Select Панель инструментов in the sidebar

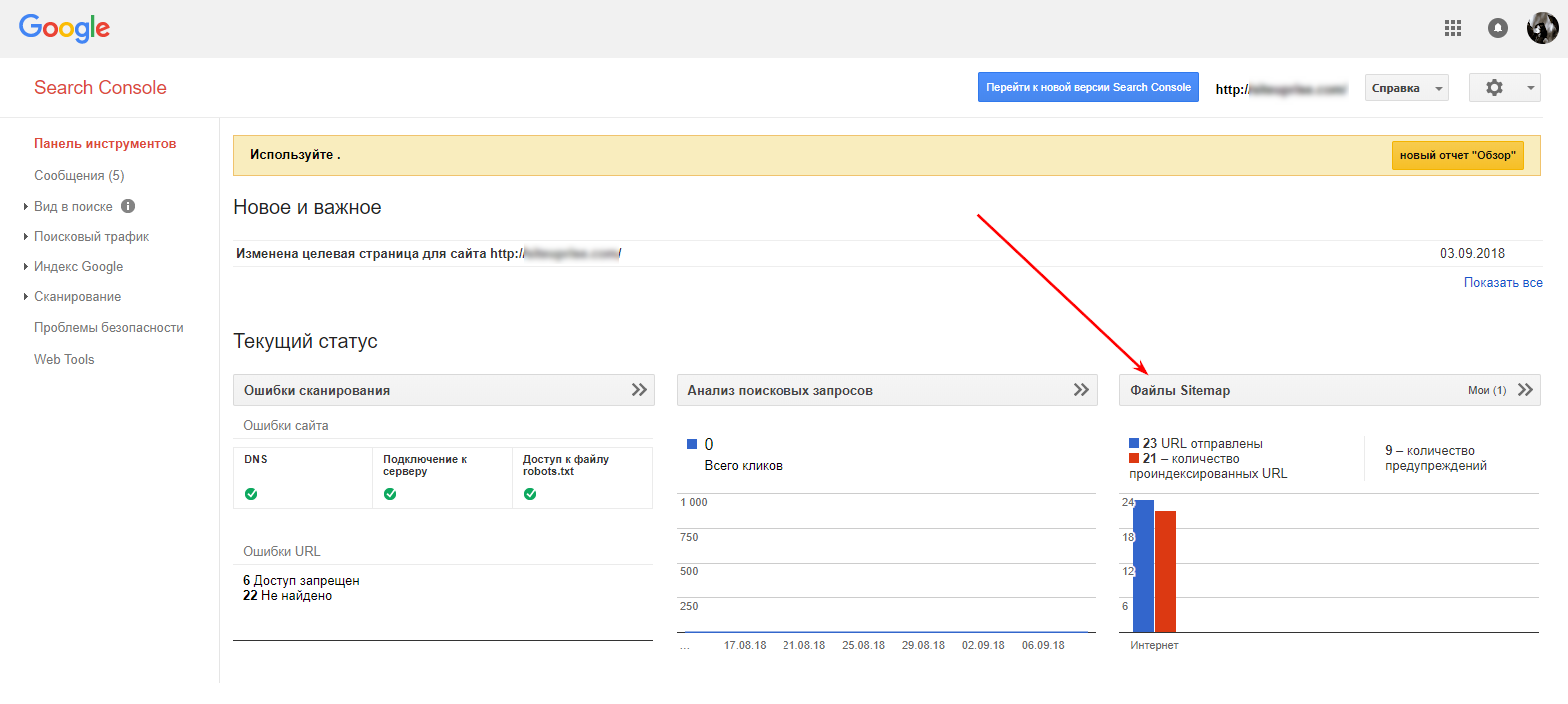(x=105, y=144)
